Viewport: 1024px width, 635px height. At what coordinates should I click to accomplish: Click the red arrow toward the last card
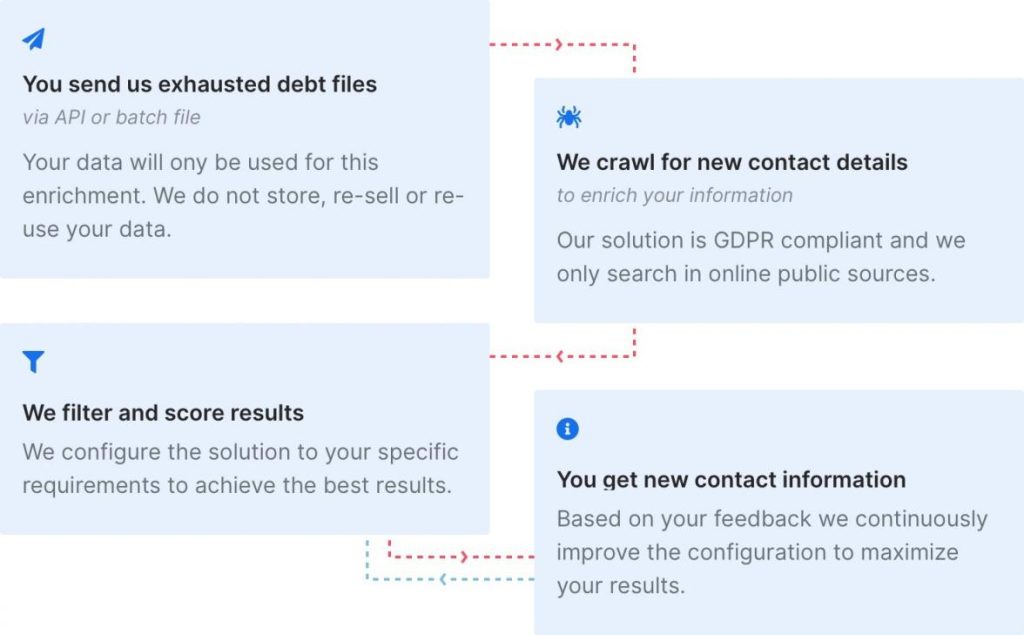[x=464, y=556]
